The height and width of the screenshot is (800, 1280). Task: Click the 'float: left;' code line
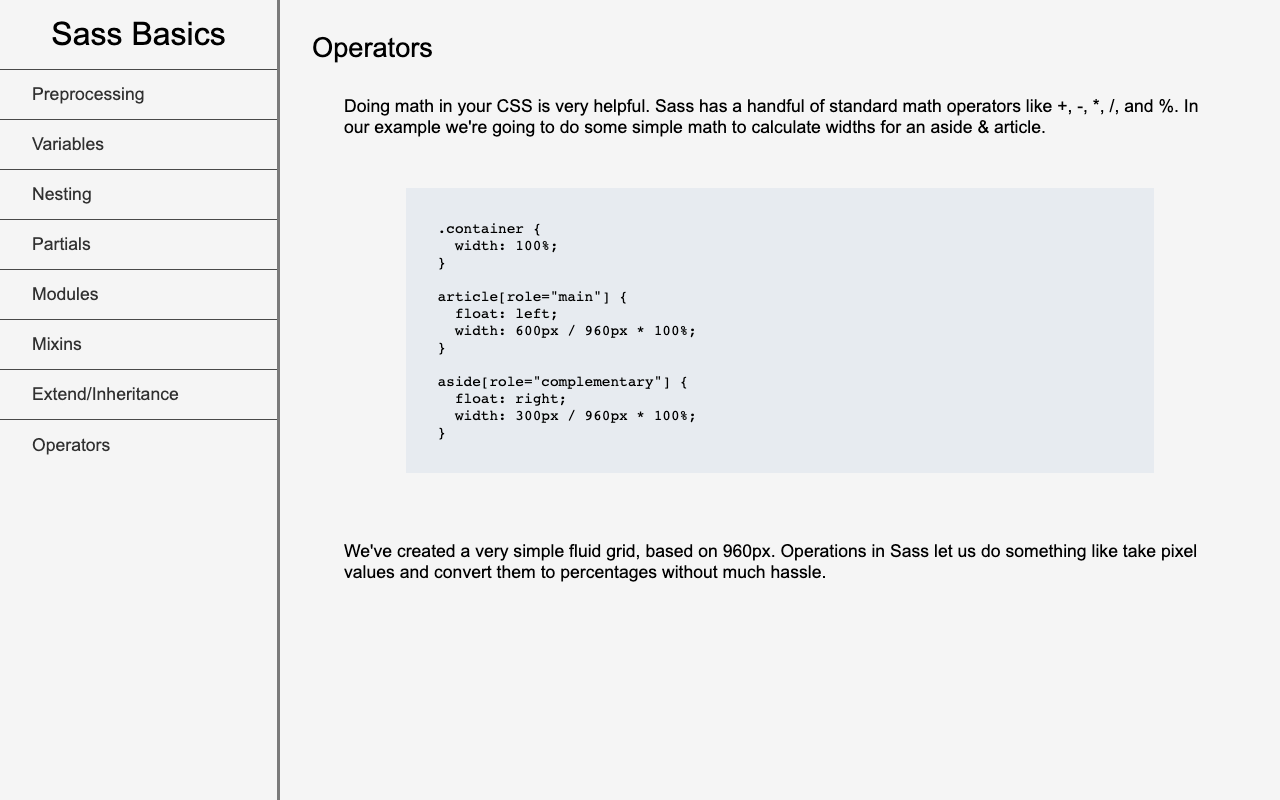[x=506, y=314]
